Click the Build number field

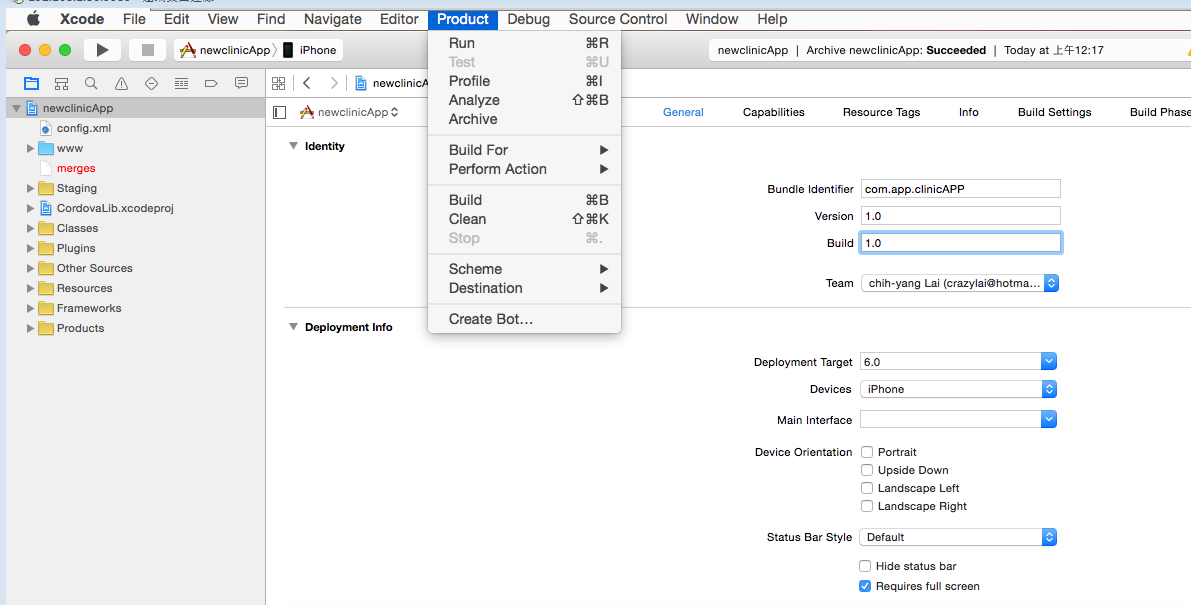(960, 243)
